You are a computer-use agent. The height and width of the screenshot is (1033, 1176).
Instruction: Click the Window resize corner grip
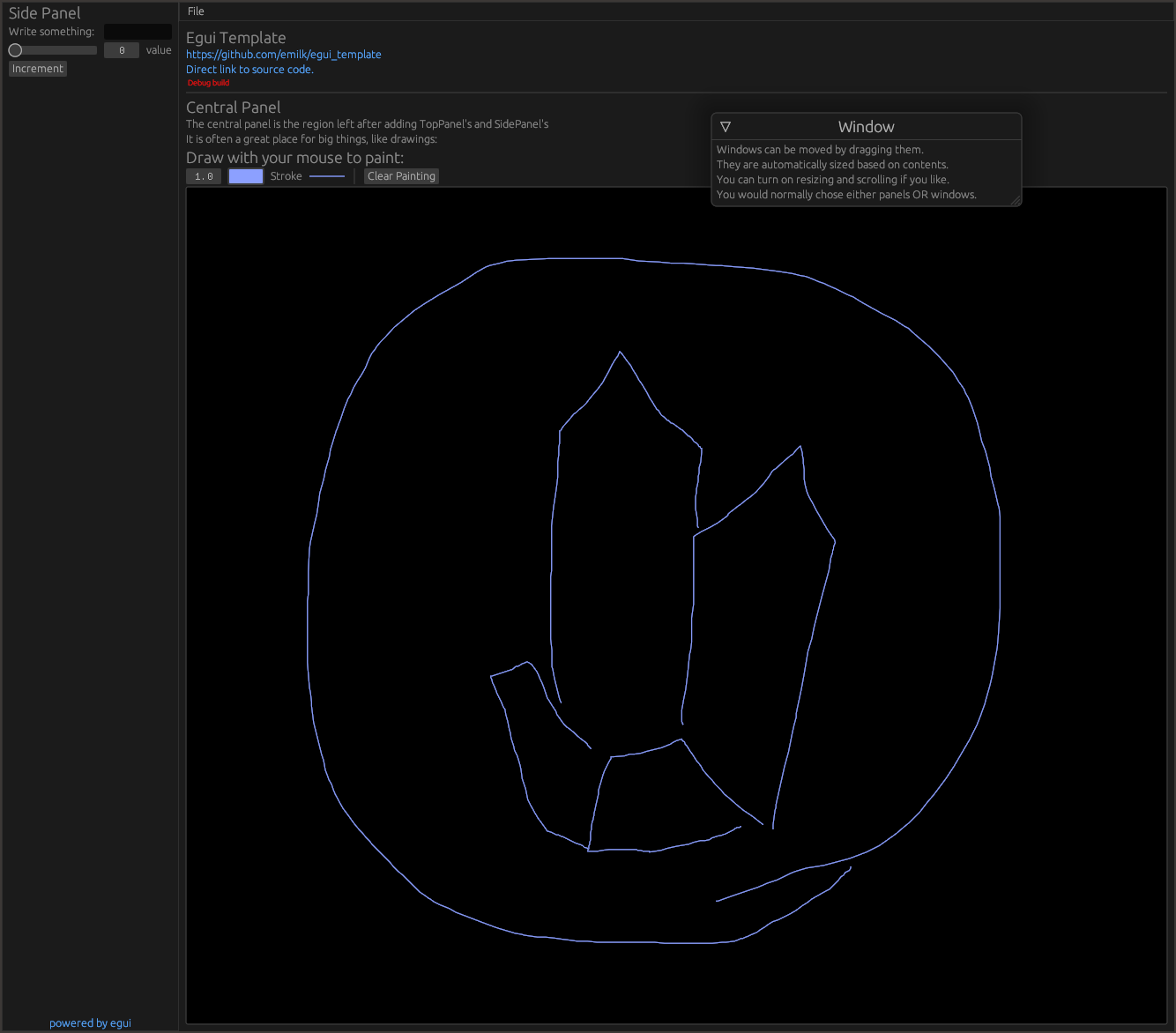[1016, 200]
